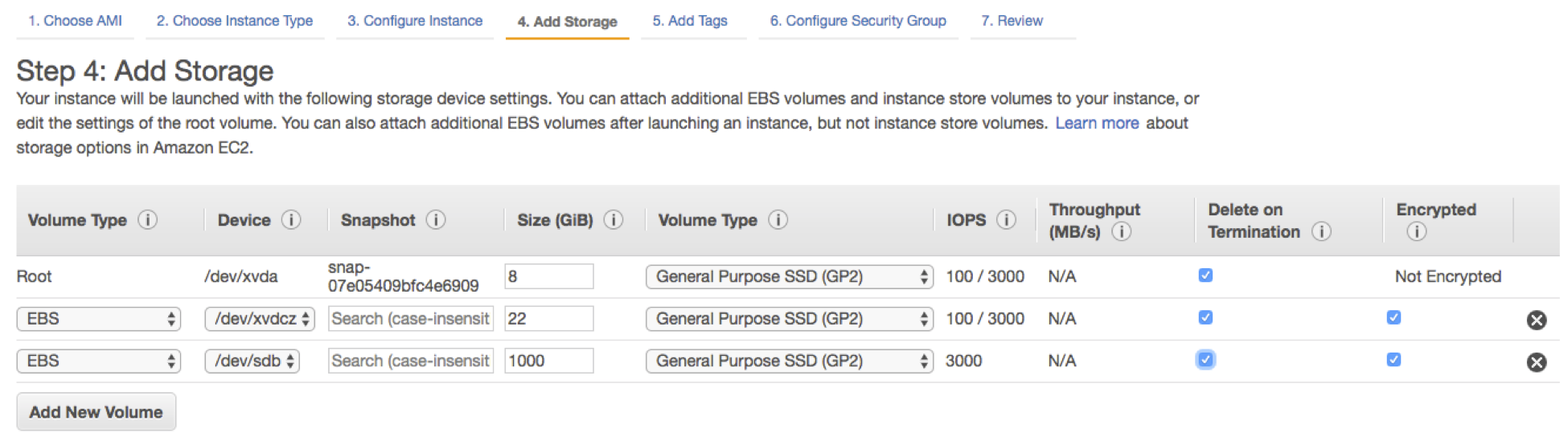
Task: Click info icon beside IOPS header
Action: click(1006, 220)
